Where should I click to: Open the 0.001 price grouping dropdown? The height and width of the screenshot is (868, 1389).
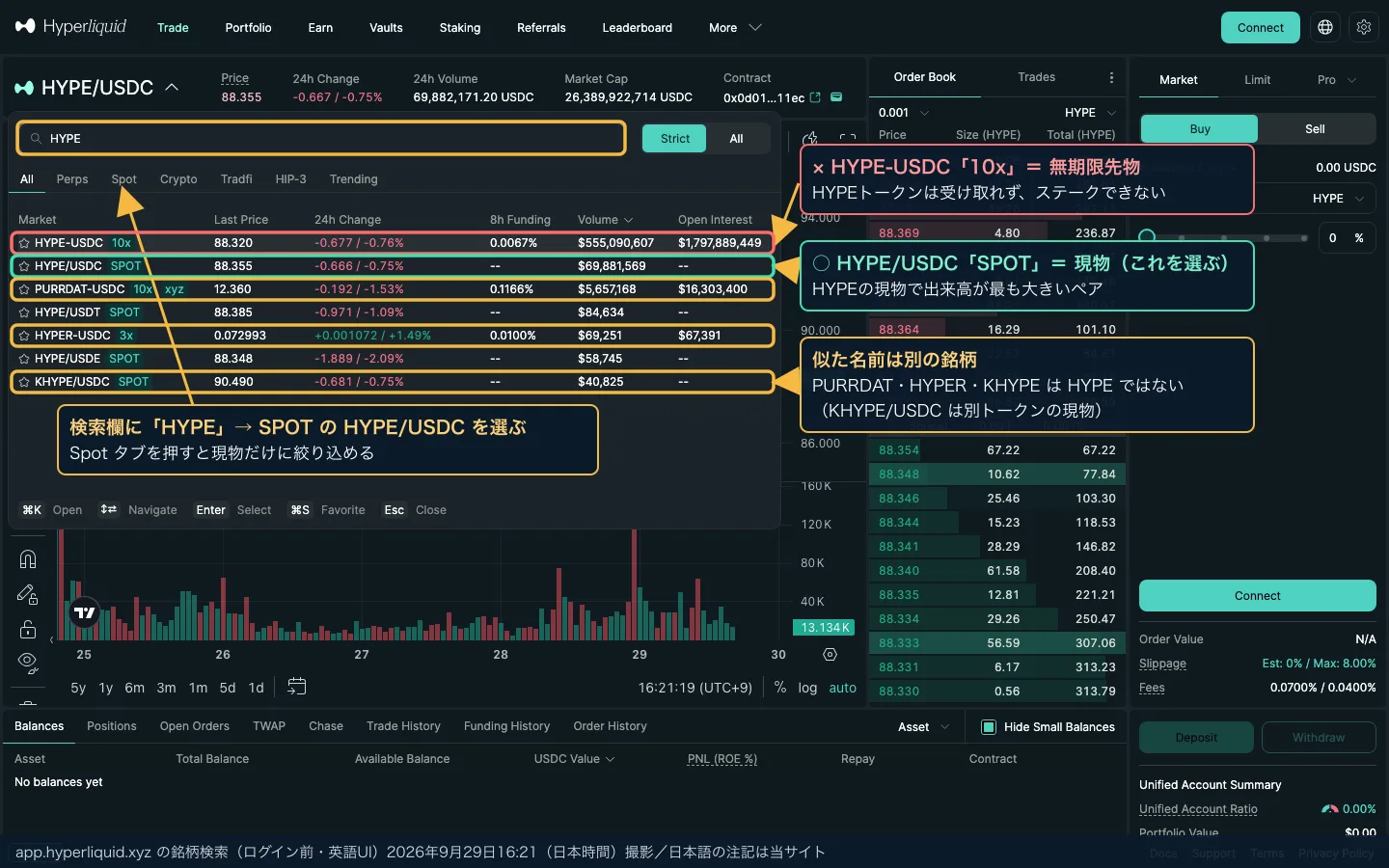coord(904,113)
